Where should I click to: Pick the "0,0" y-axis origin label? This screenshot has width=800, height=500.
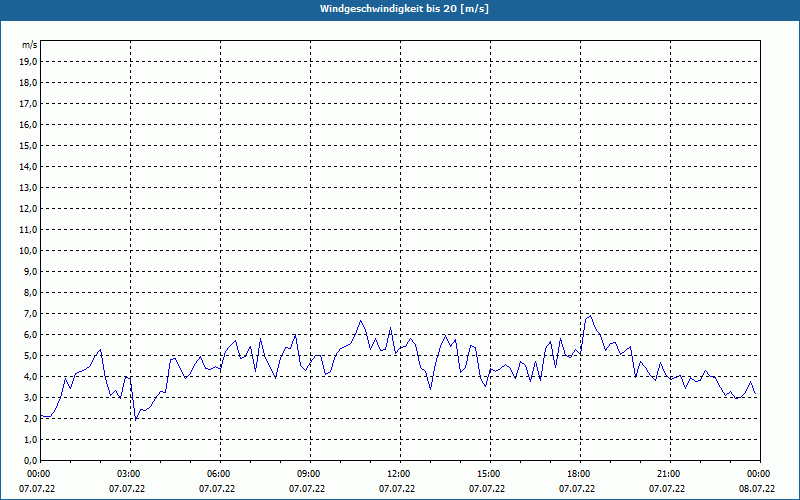point(31,461)
